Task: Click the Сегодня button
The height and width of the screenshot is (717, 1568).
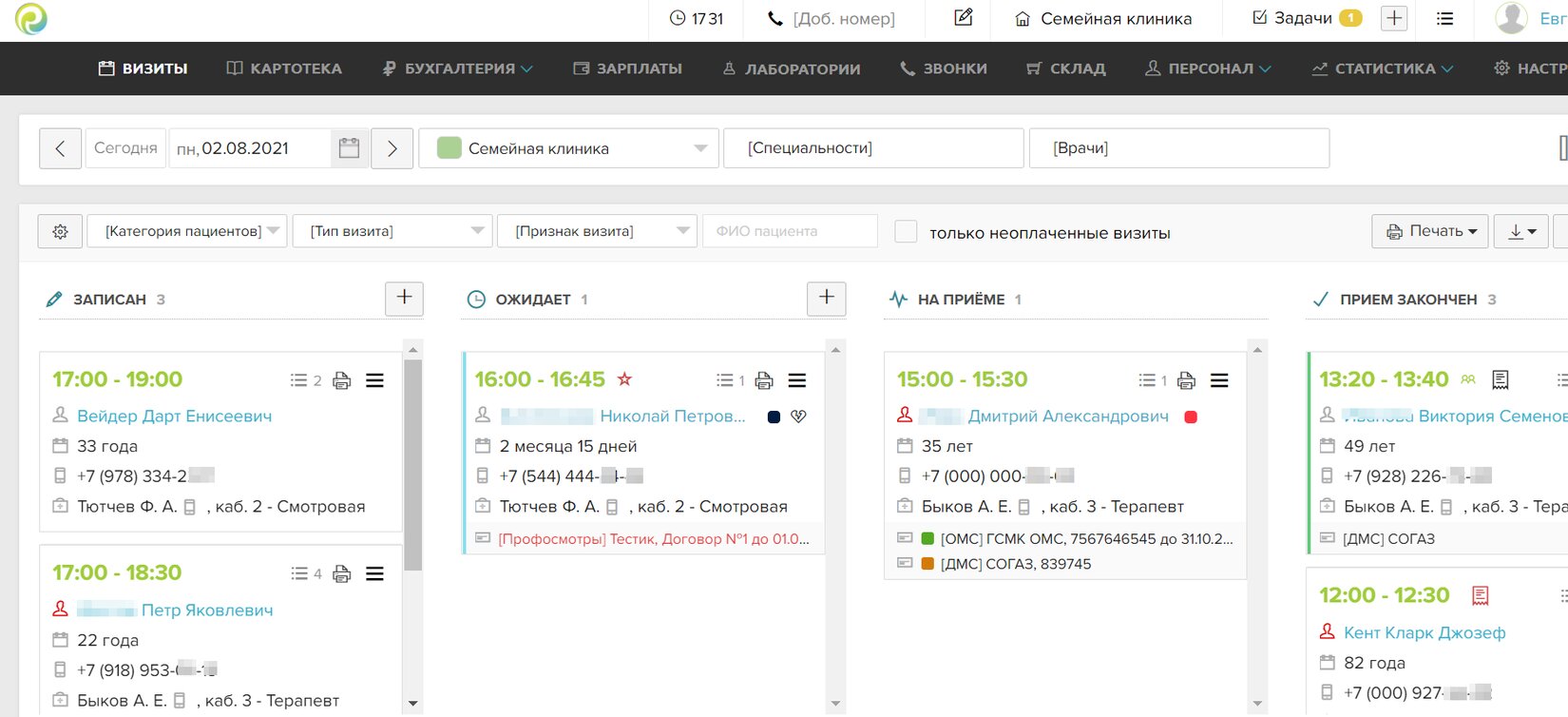Action: point(125,148)
